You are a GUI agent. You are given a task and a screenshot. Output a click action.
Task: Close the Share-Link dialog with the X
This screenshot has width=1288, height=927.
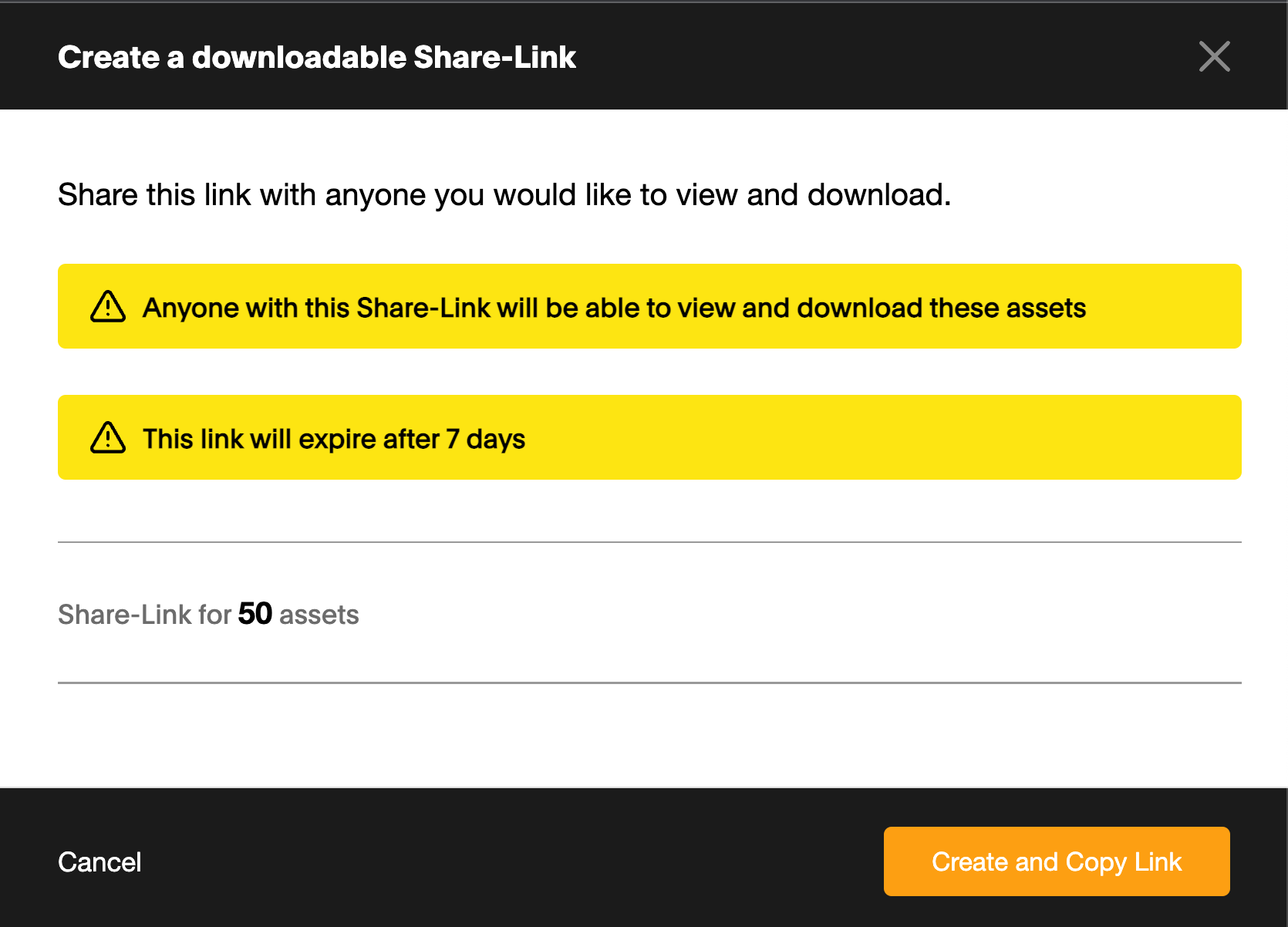pyautogui.click(x=1214, y=56)
